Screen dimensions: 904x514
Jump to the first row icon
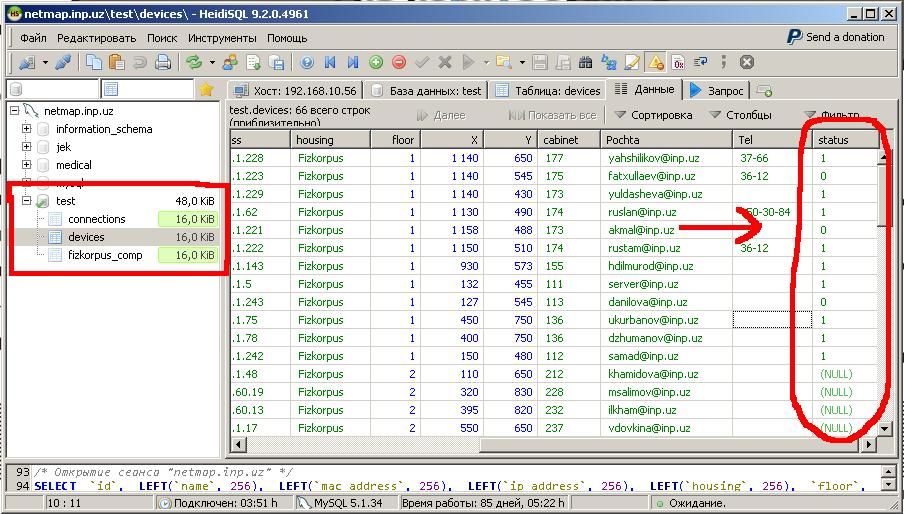pyautogui.click(x=330, y=63)
